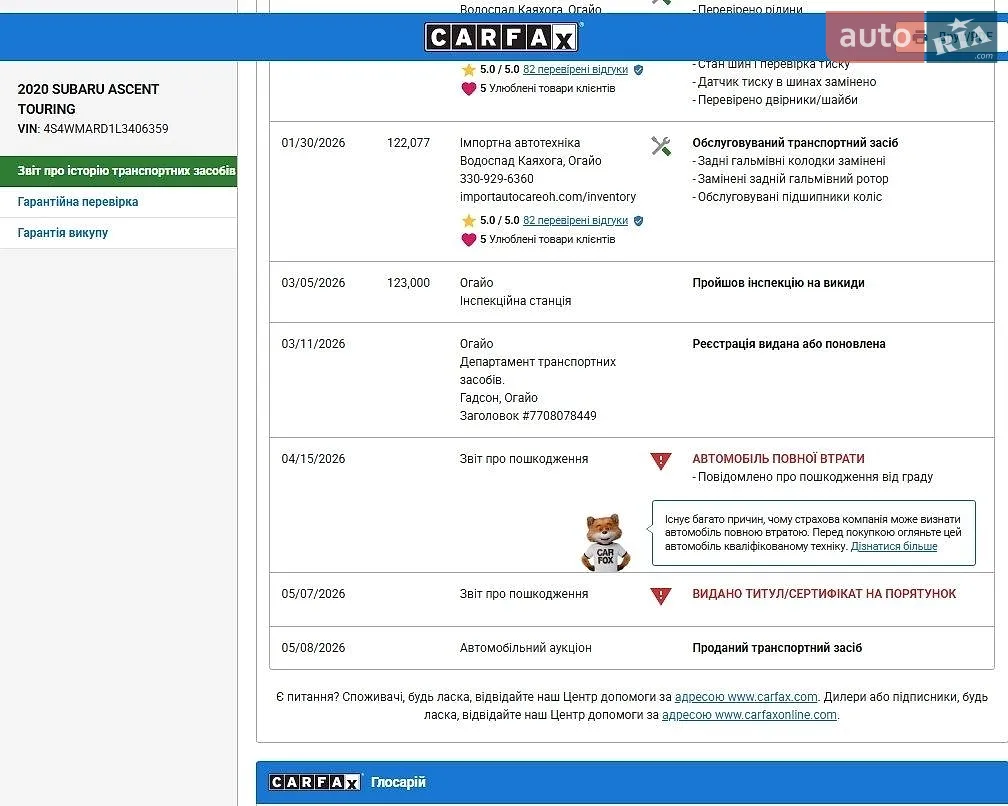The width and height of the screenshot is (1008, 806).
Task: Click the Глосарій section header
Action: point(398,782)
